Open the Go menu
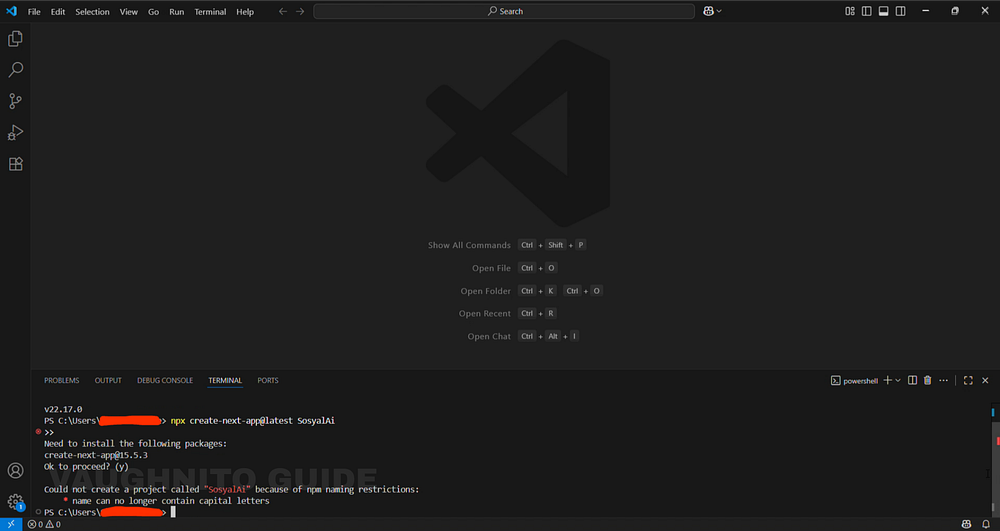This screenshot has width=1000, height=531. tap(154, 11)
